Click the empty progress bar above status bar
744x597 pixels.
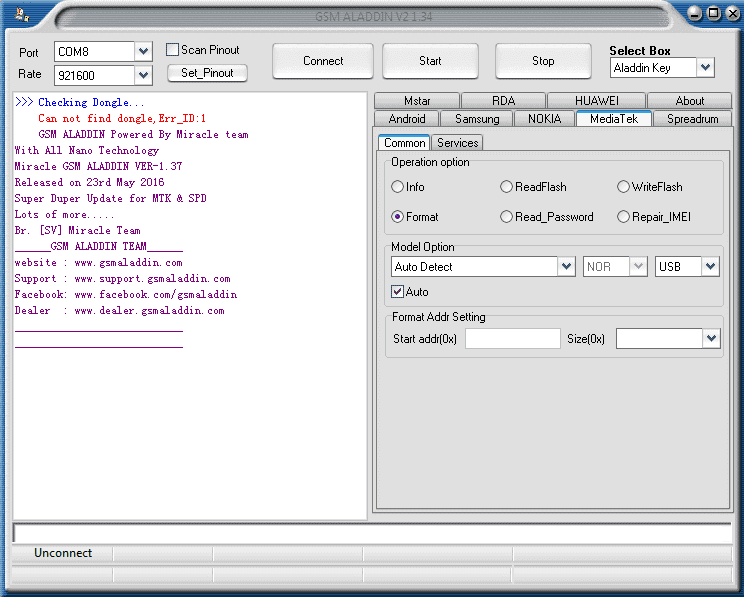click(372, 533)
